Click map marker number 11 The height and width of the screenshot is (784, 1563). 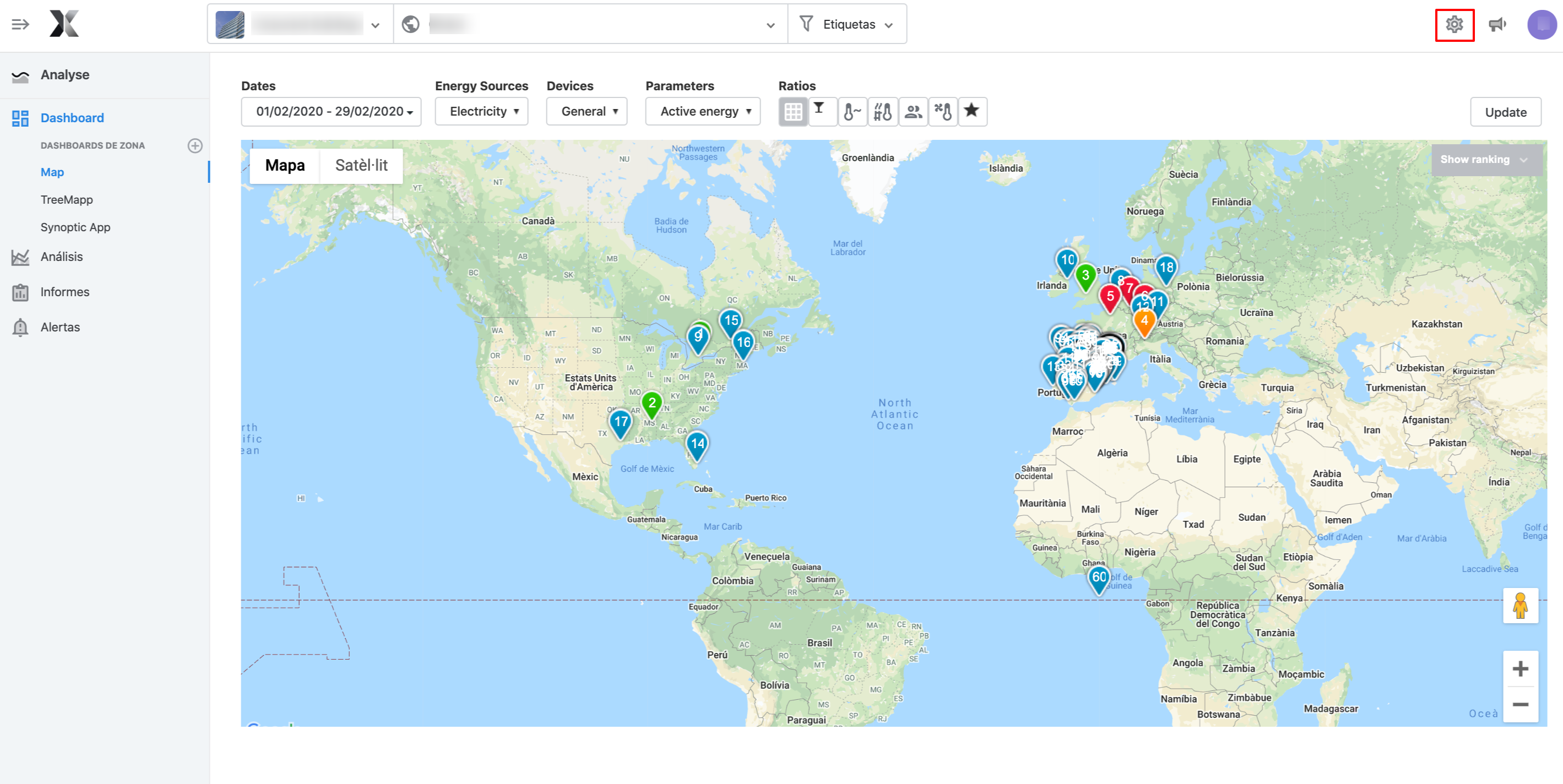point(1158,304)
